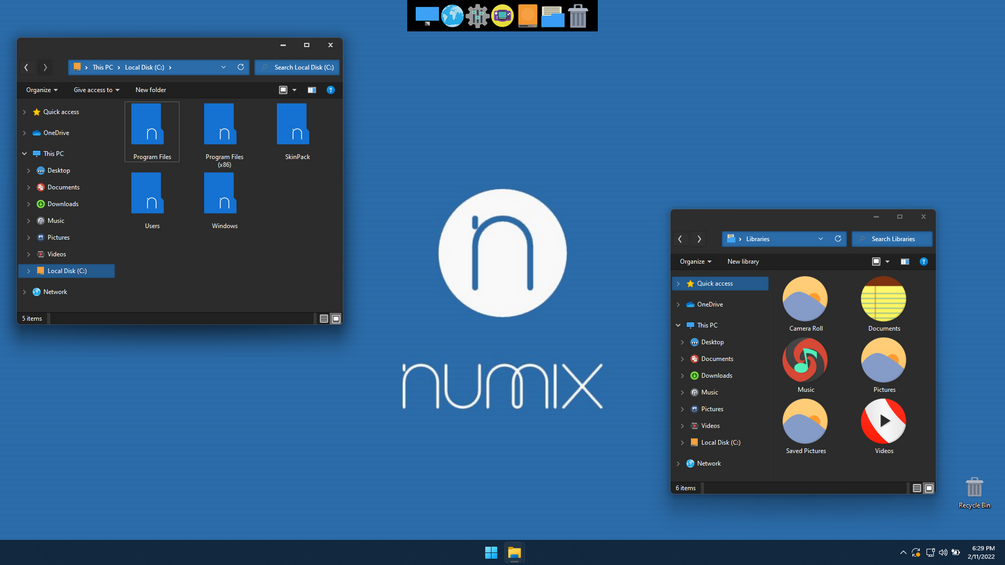Viewport: 1005px width, 565px height.
Task: Open the Give access to menu
Action: click(x=96, y=90)
